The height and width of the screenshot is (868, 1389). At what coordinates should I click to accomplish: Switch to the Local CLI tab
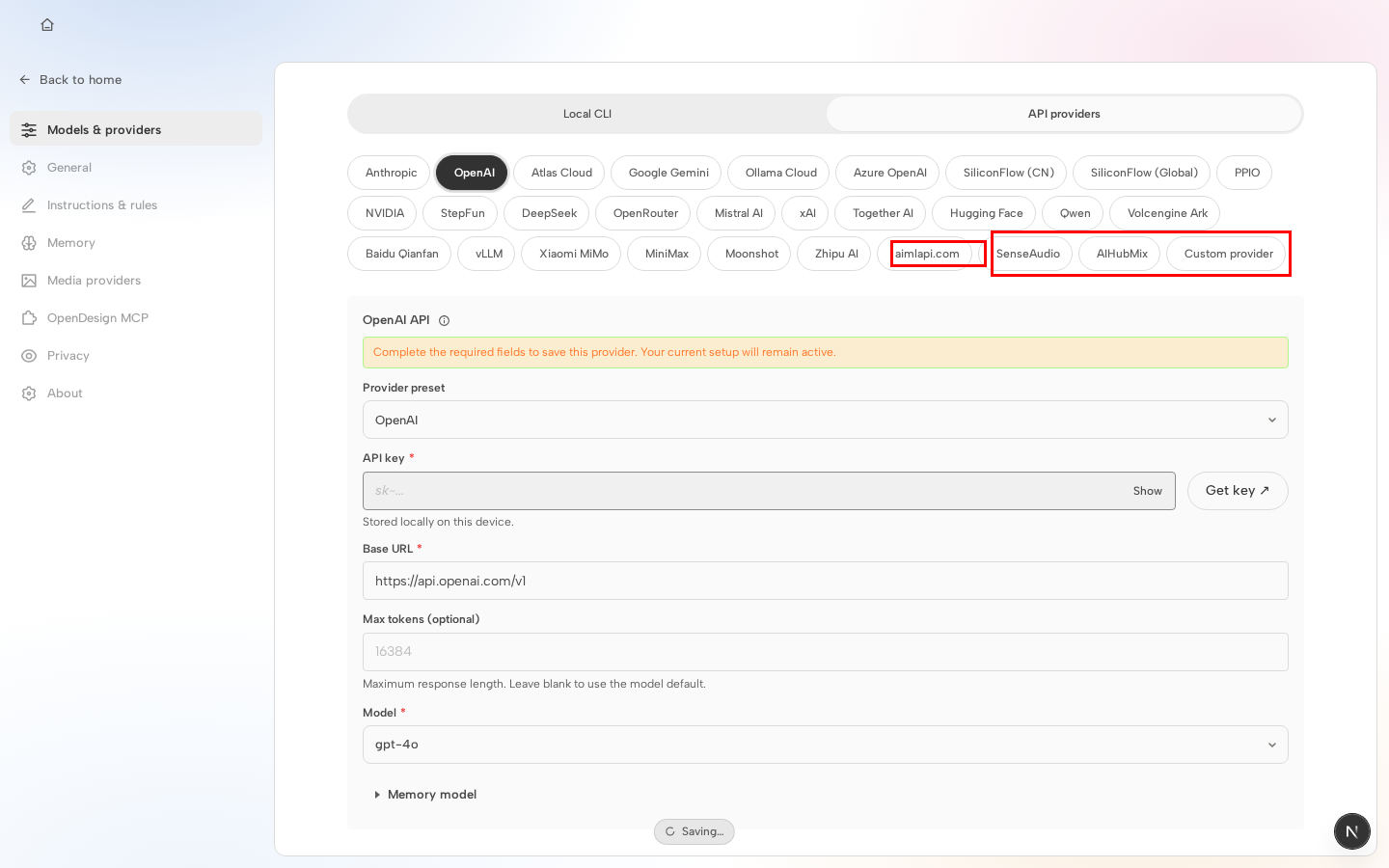point(587,114)
